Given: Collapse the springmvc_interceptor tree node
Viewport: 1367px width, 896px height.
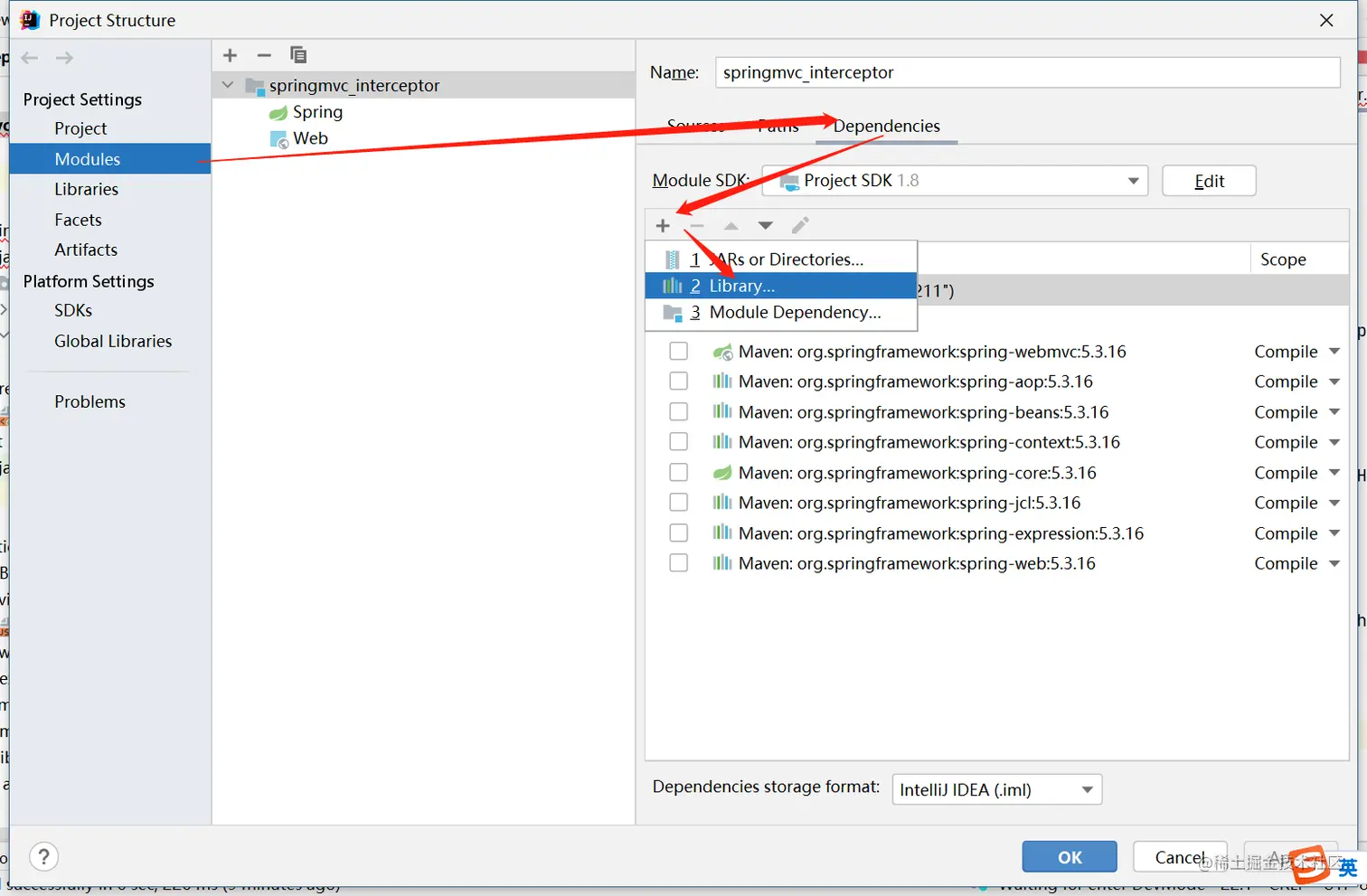Looking at the screenshot, I should point(229,86).
